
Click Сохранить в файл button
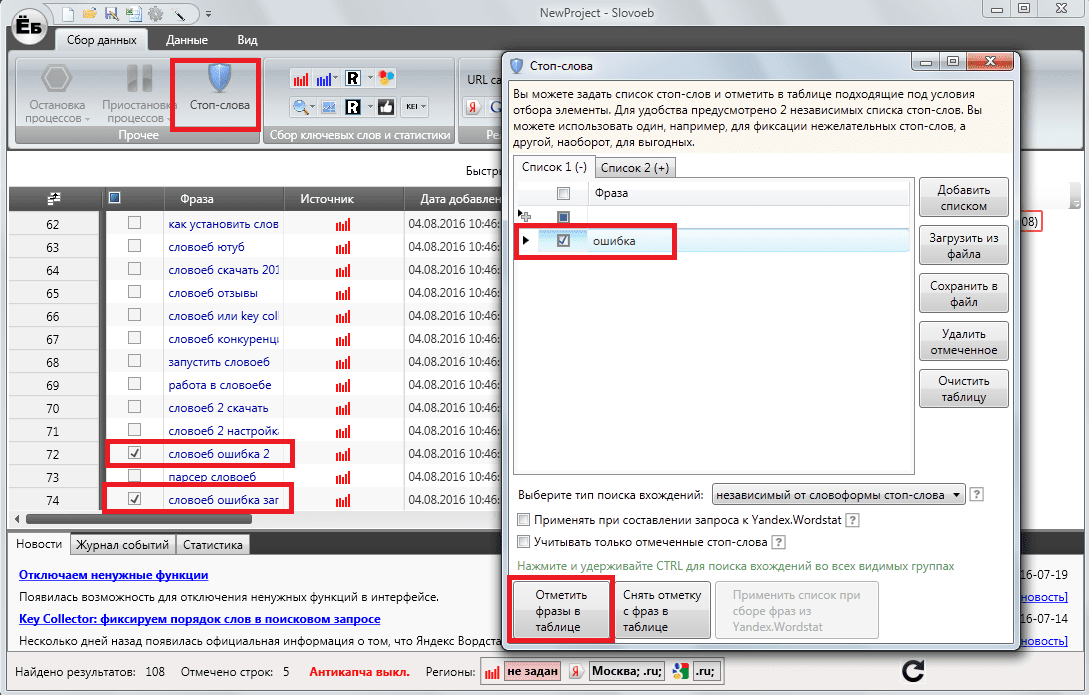964,293
